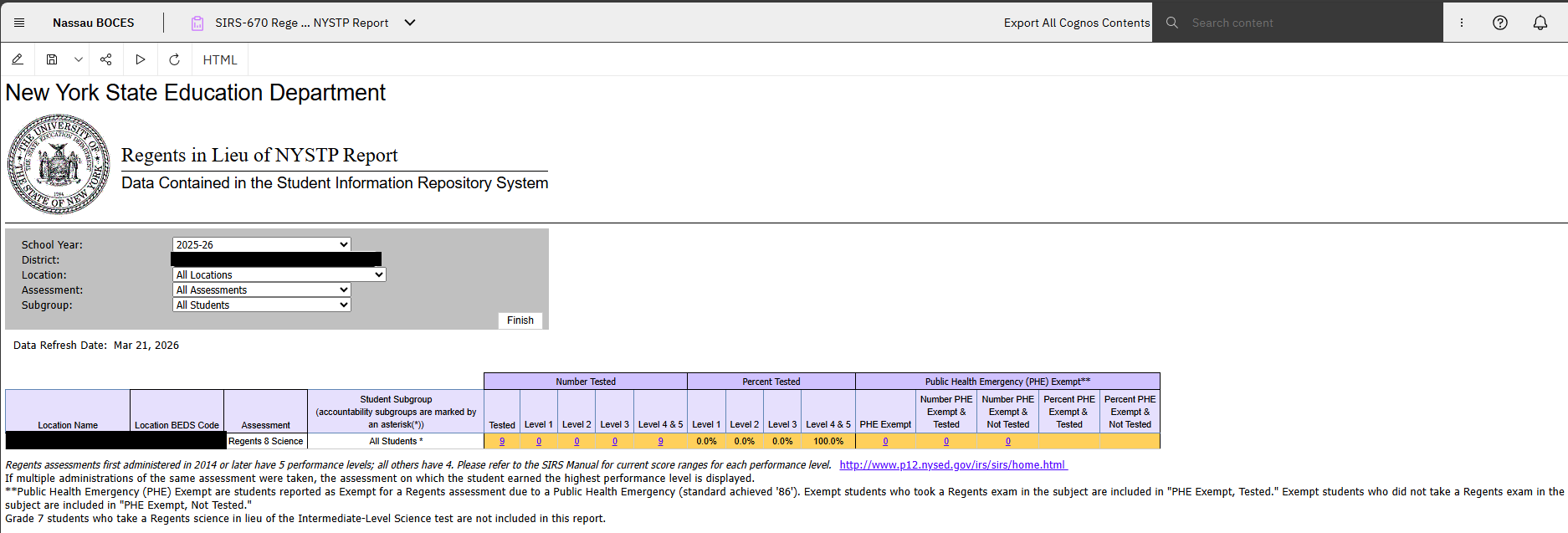
Task: Click the edit pencil icon
Action: [18, 59]
